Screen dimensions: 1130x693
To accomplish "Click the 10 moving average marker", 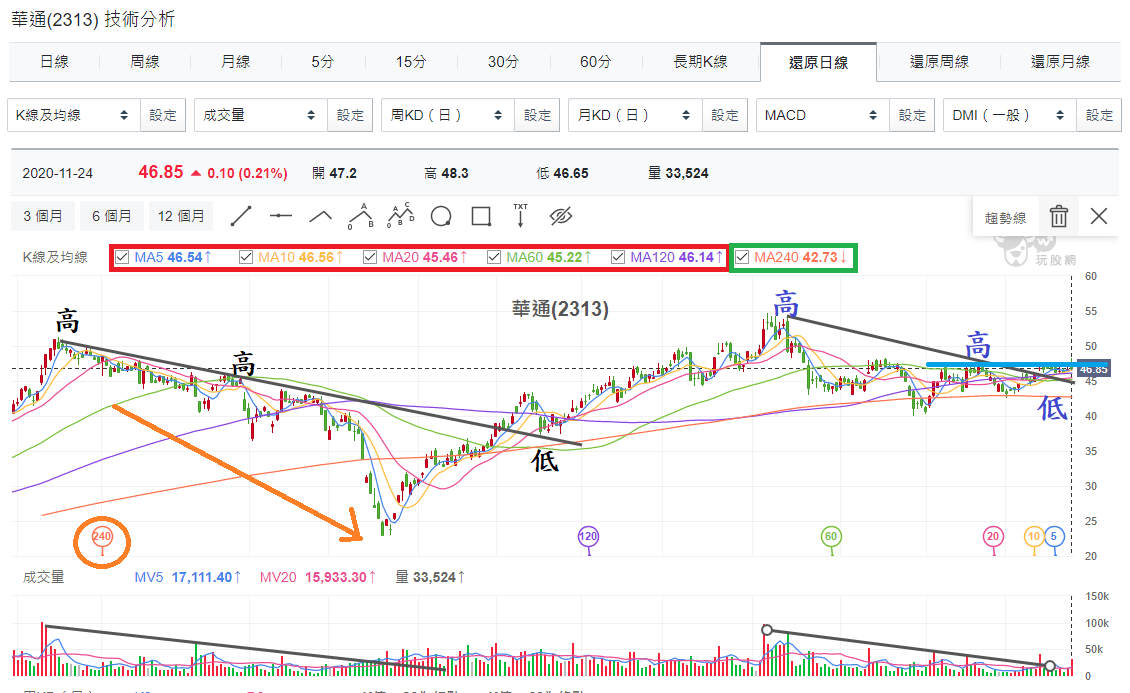I will (x=1034, y=536).
